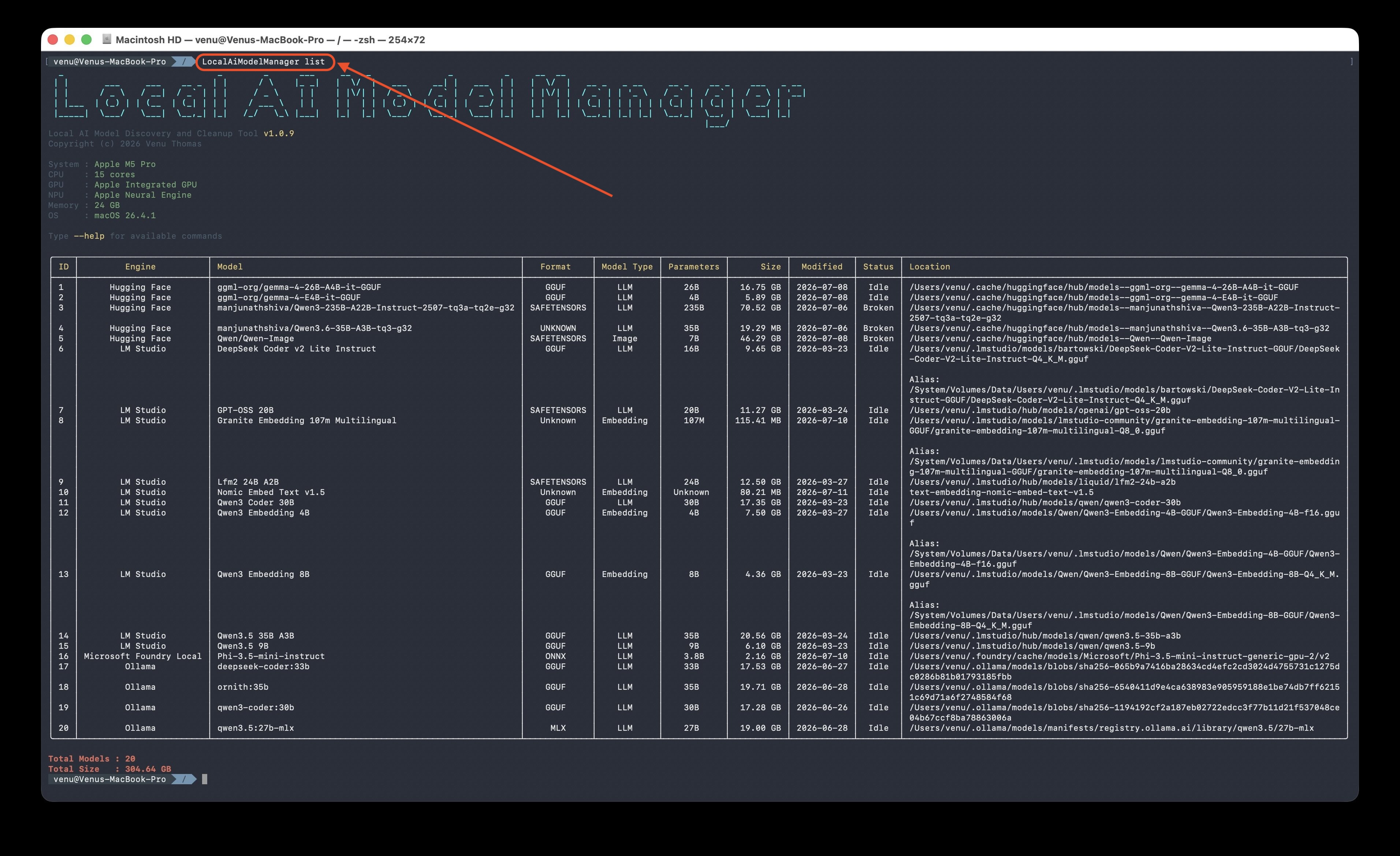Click the 2026-07-11 modified date

point(822,492)
